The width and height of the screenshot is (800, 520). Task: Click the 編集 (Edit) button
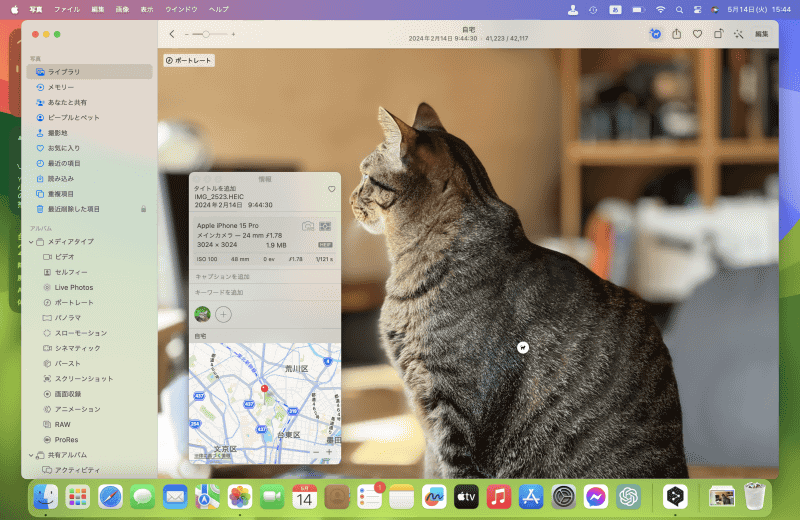(x=762, y=34)
